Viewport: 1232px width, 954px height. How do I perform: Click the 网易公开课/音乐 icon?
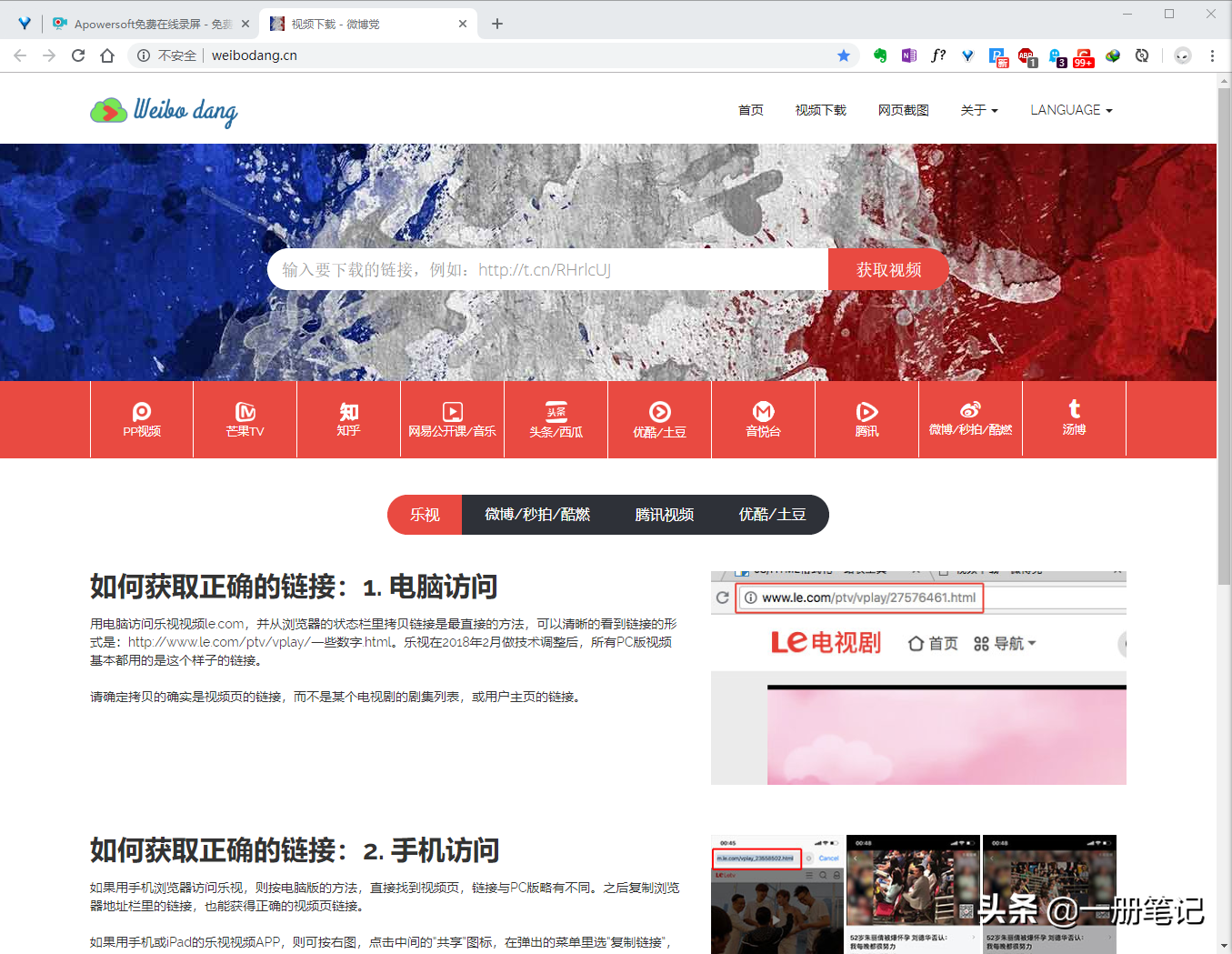452,419
